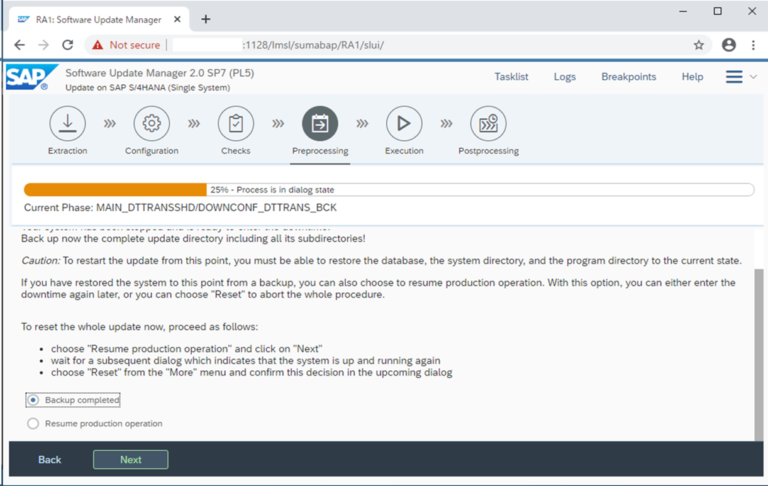Expand the dropdown arrow beside More menu
Viewport: 768px width, 486px height.
(x=753, y=77)
